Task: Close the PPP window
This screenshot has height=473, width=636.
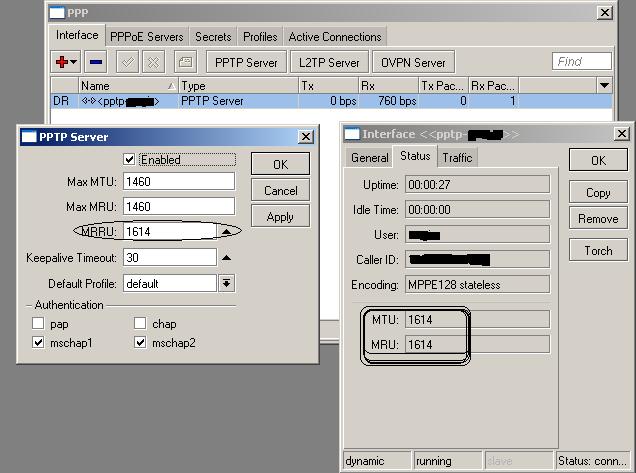Action: (604, 13)
